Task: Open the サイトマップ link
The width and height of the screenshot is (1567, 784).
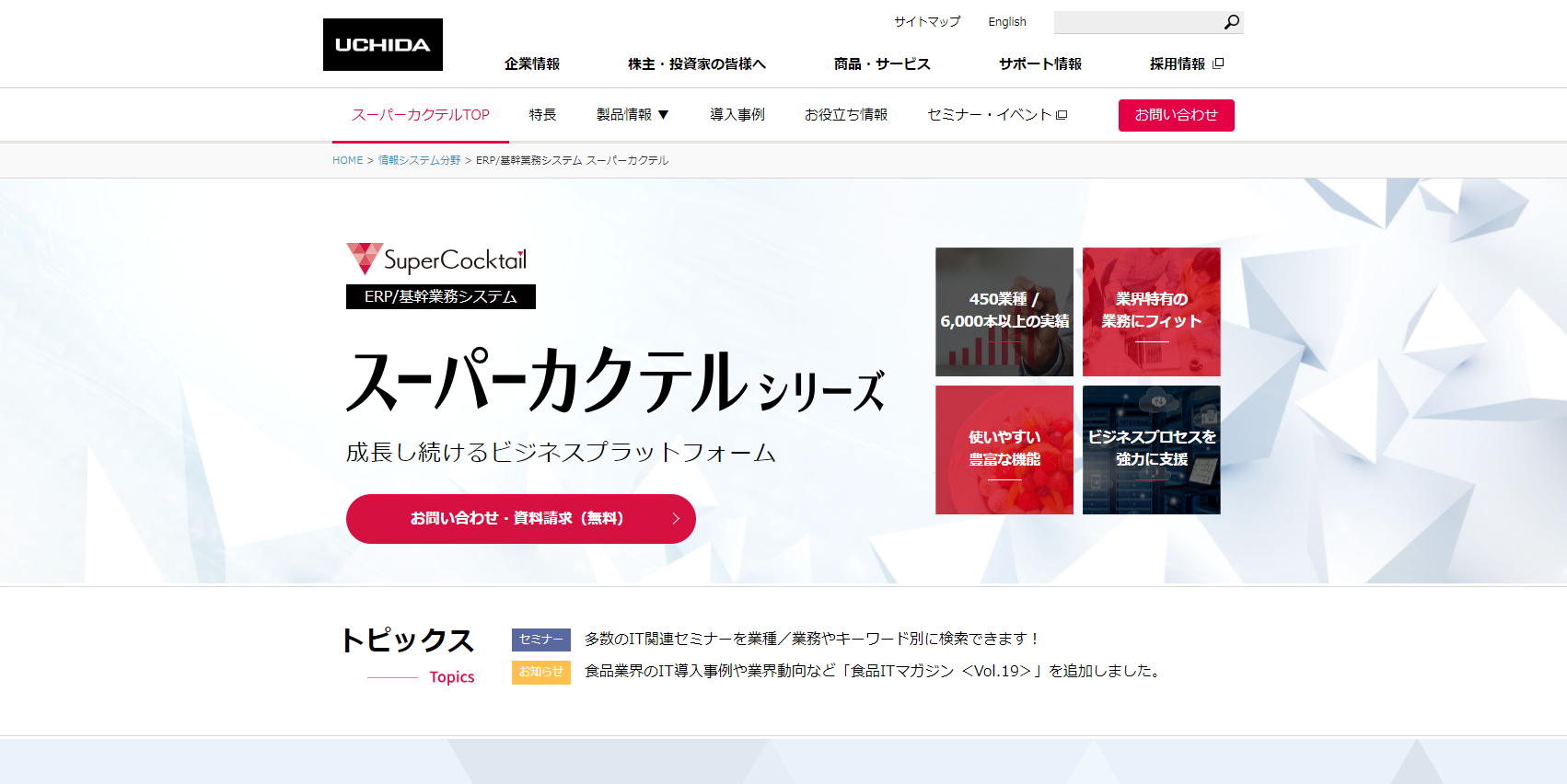Action: tap(927, 21)
